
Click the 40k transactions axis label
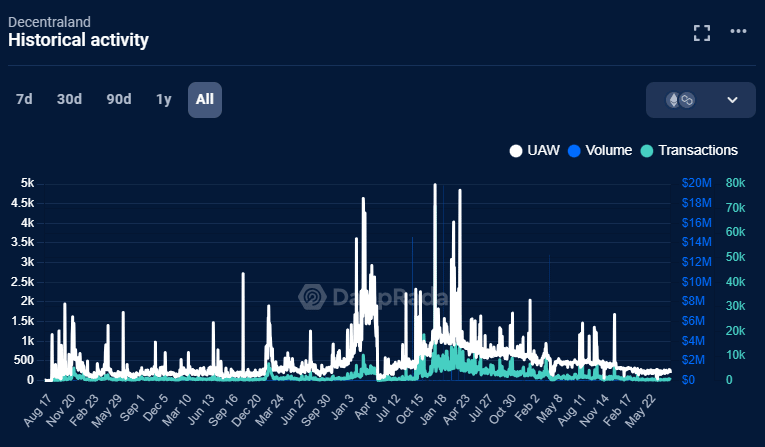[x=735, y=282]
